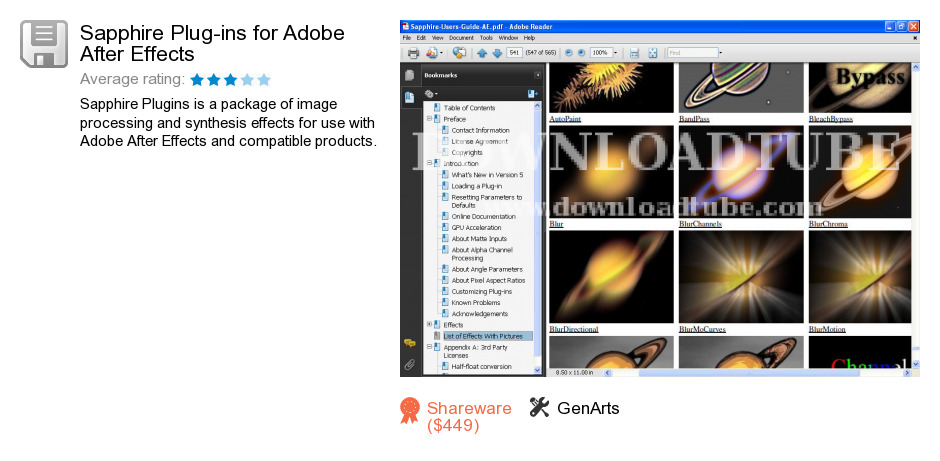Viewport: 940px width, 461px height.
Task: Open the Document menu
Action: pyautogui.click(x=462, y=38)
